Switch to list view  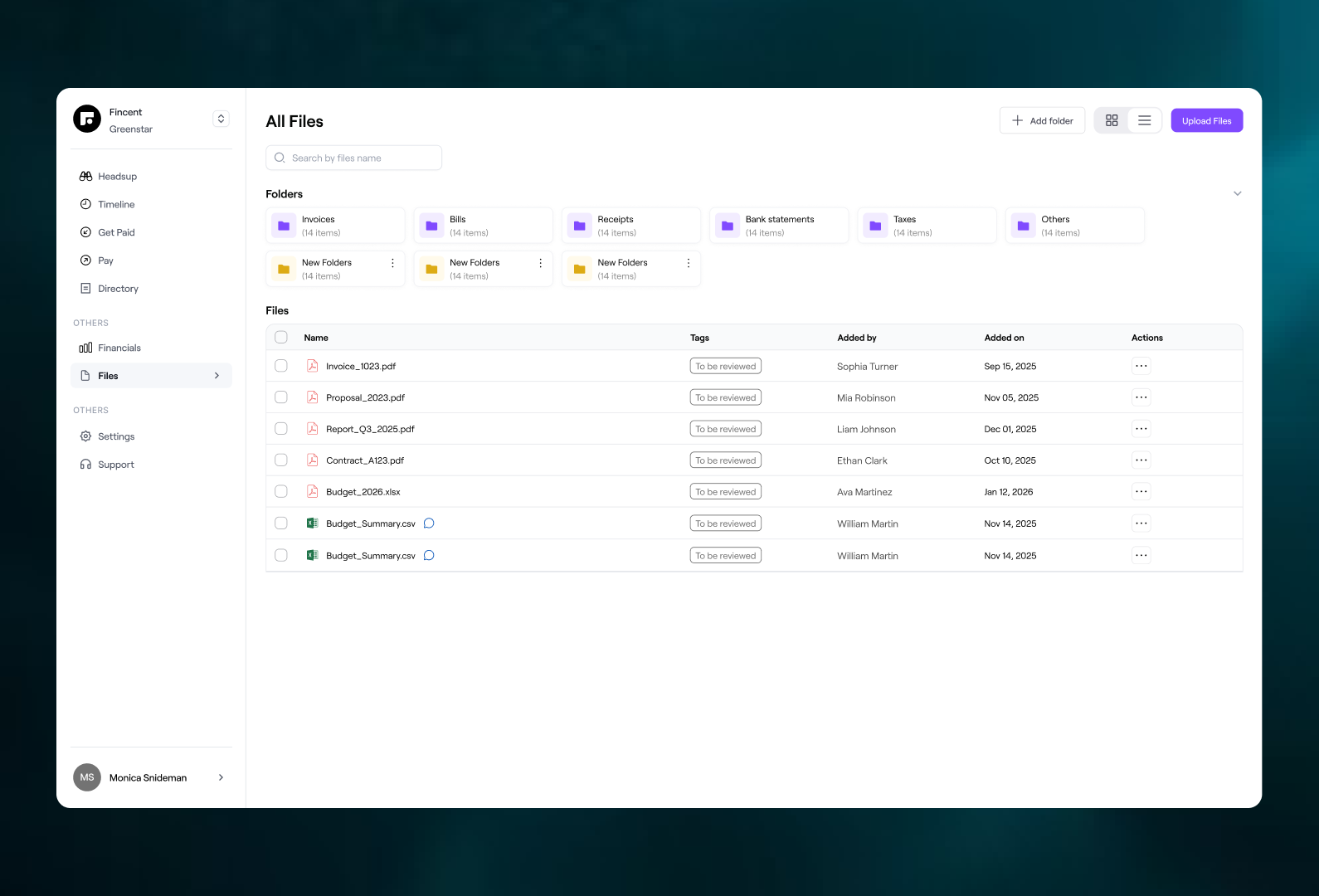pos(1144,120)
